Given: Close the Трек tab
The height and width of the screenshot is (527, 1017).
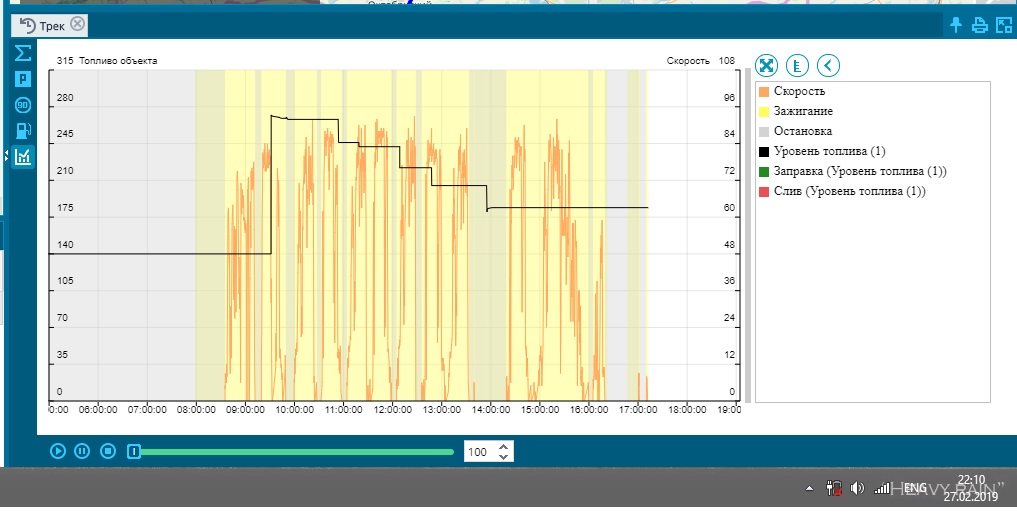Looking at the screenshot, I should point(78,24).
